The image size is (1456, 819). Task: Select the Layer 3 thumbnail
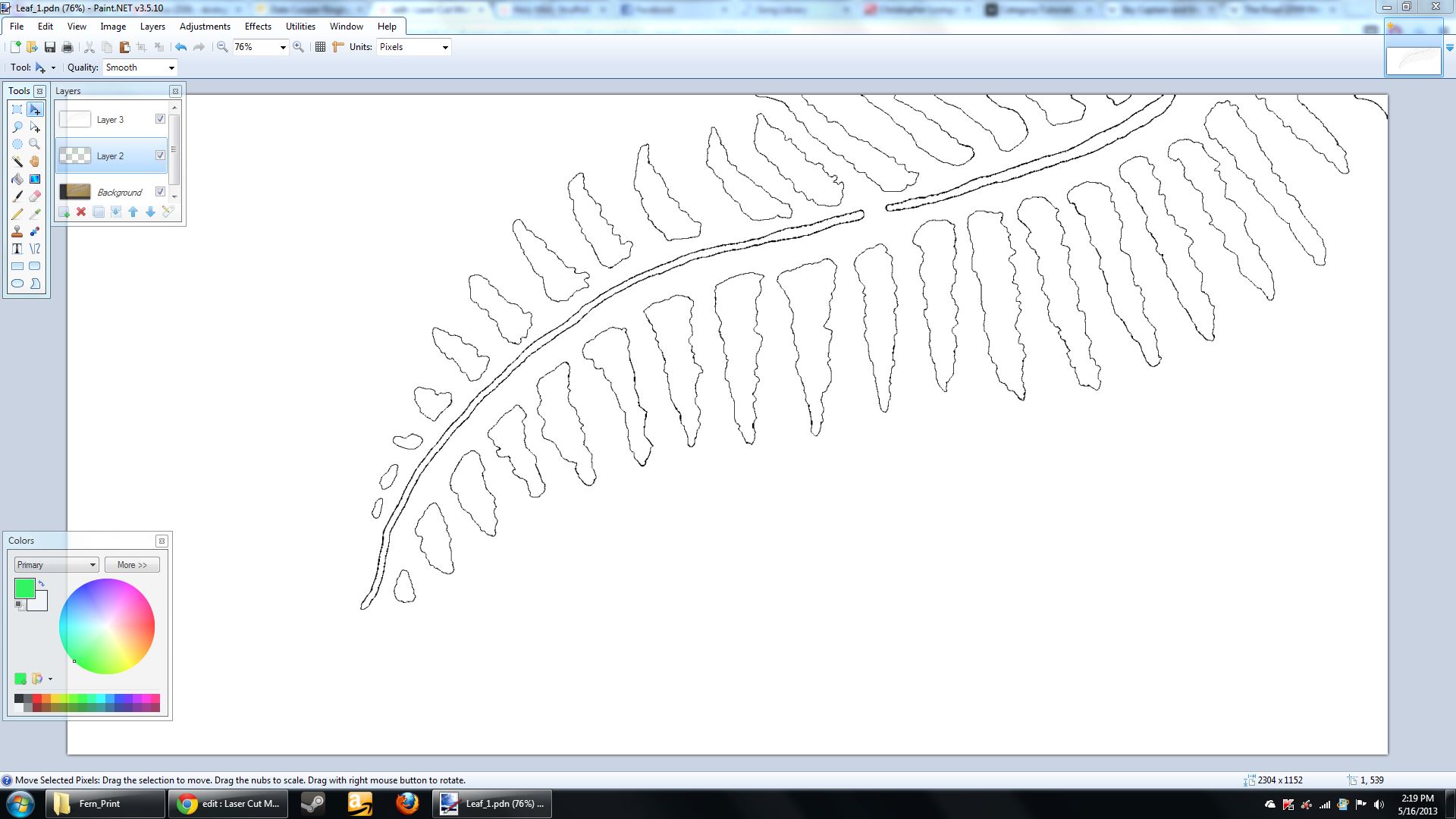(74, 119)
